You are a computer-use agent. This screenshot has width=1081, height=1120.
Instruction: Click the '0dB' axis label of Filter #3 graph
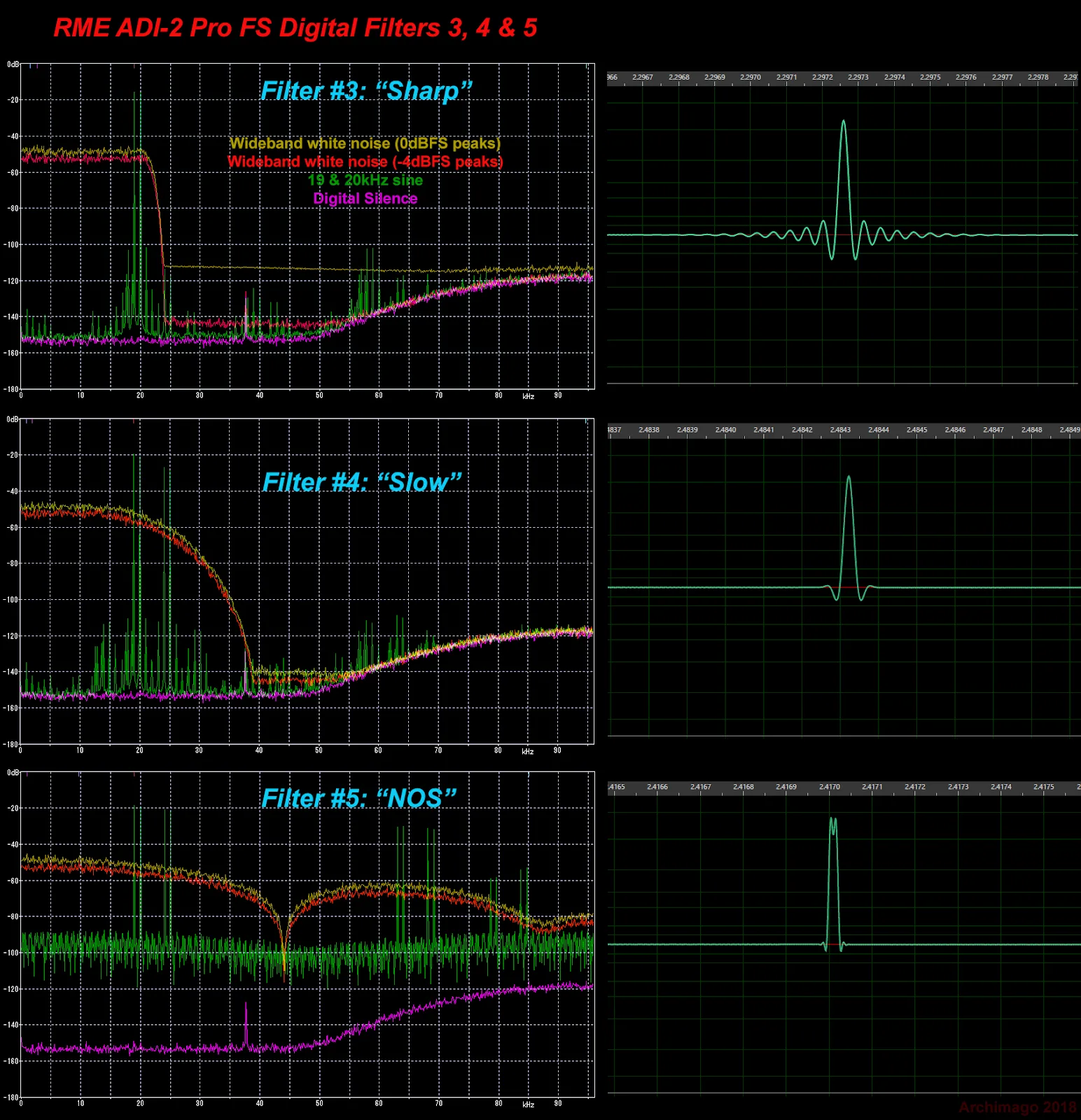pyautogui.click(x=13, y=64)
